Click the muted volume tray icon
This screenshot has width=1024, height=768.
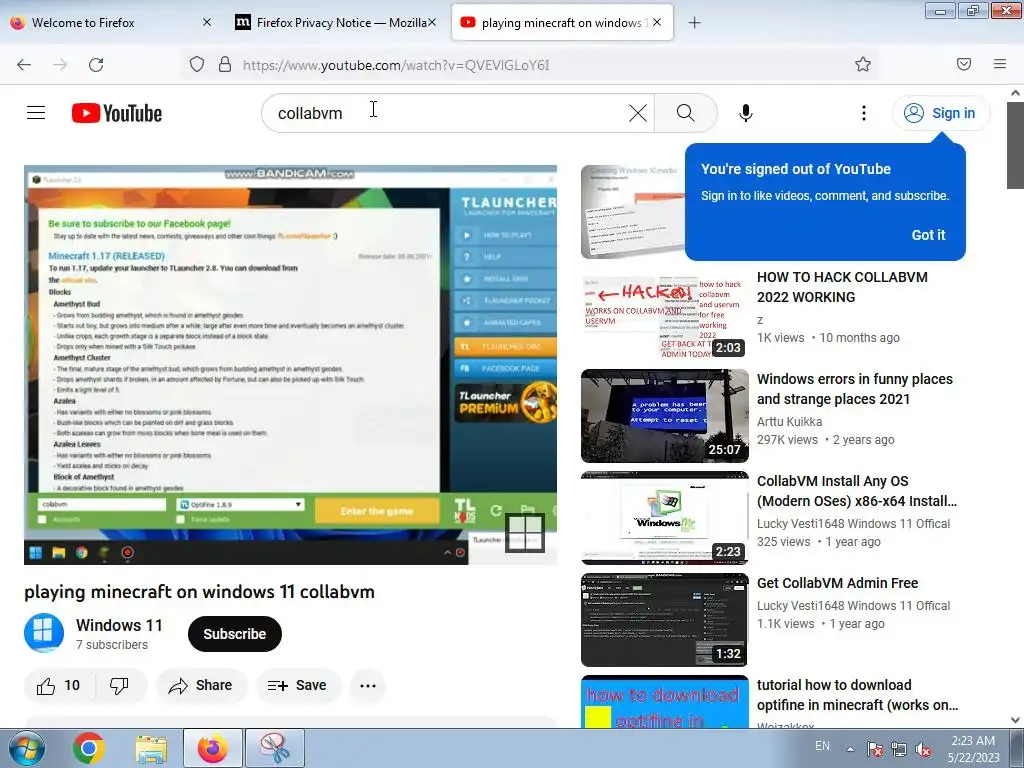pos(923,749)
